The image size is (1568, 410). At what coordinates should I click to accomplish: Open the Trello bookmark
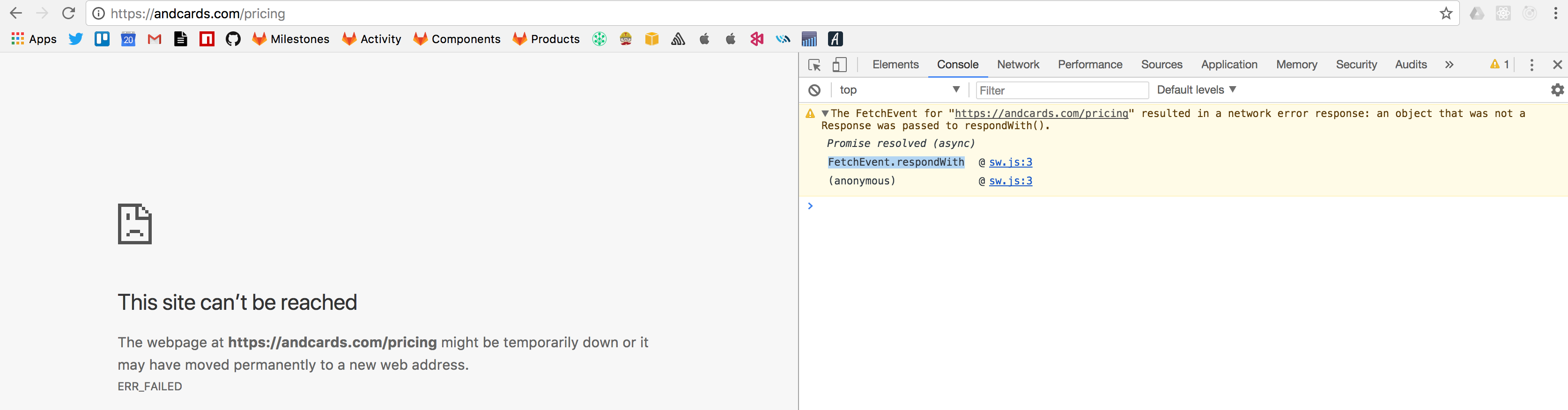[x=102, y=39]
